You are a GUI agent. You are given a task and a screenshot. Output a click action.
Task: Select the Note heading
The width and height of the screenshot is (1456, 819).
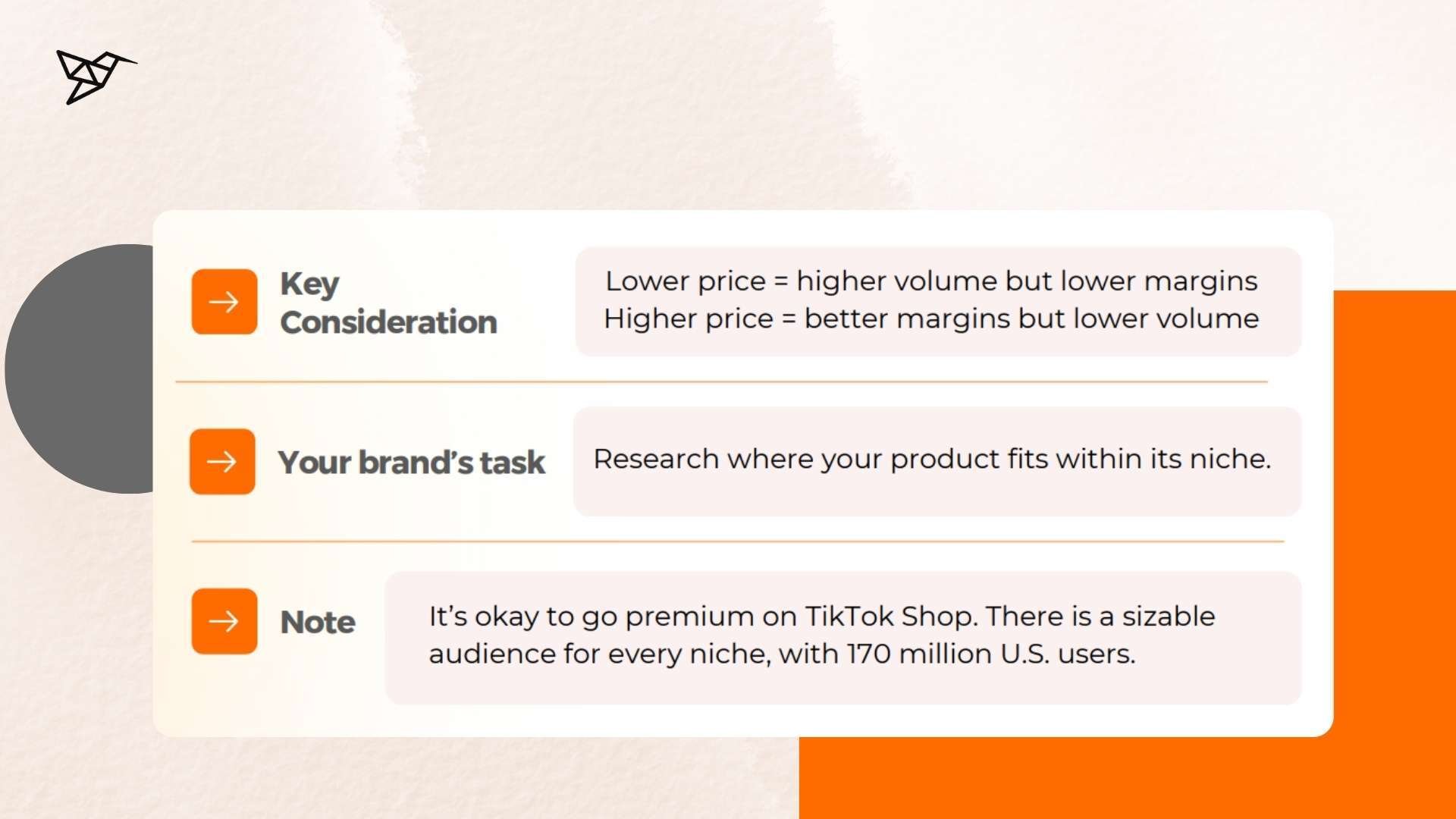(x=318, y=623)
